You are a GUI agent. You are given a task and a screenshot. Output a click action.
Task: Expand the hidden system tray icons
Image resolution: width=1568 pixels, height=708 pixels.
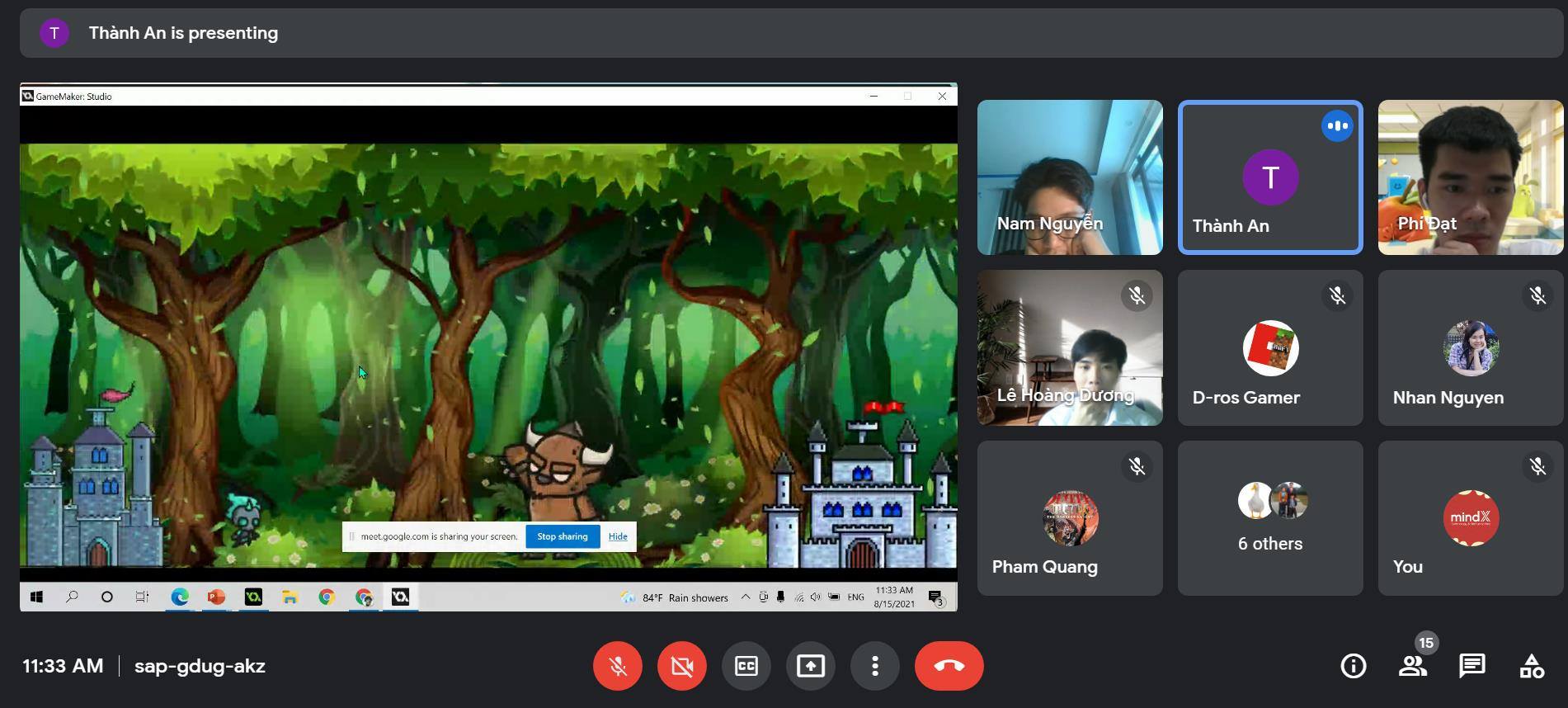(x=745, y=597)
